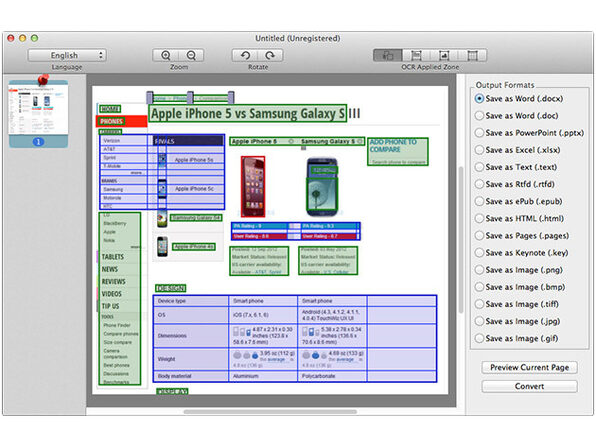Choose Save as HTML (.html)
The width and height of the screenshot is (596, 447).
(519, 218)
